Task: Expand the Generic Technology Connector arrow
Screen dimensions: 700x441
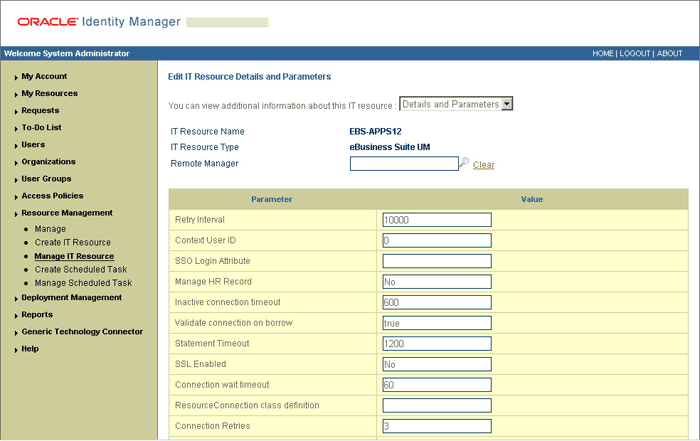Action: pyautogui.click(x=16, y=333)
